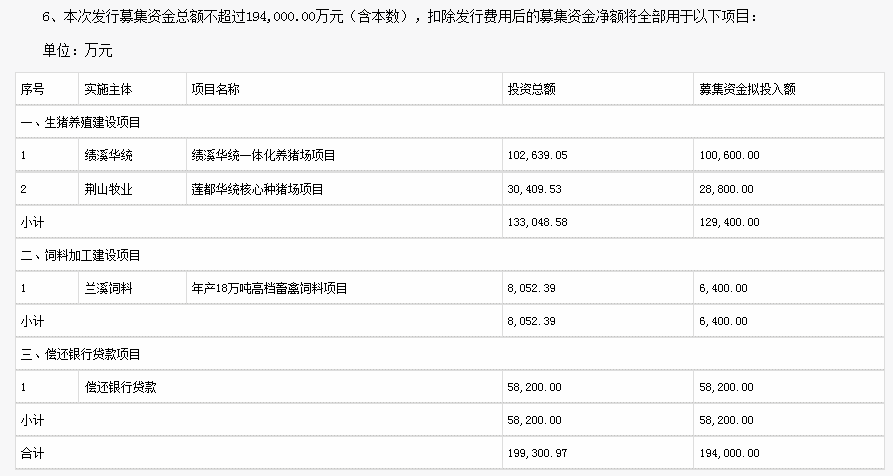Click total investment 199,300.97
This screenshot has height=476, width=893.
538,453
